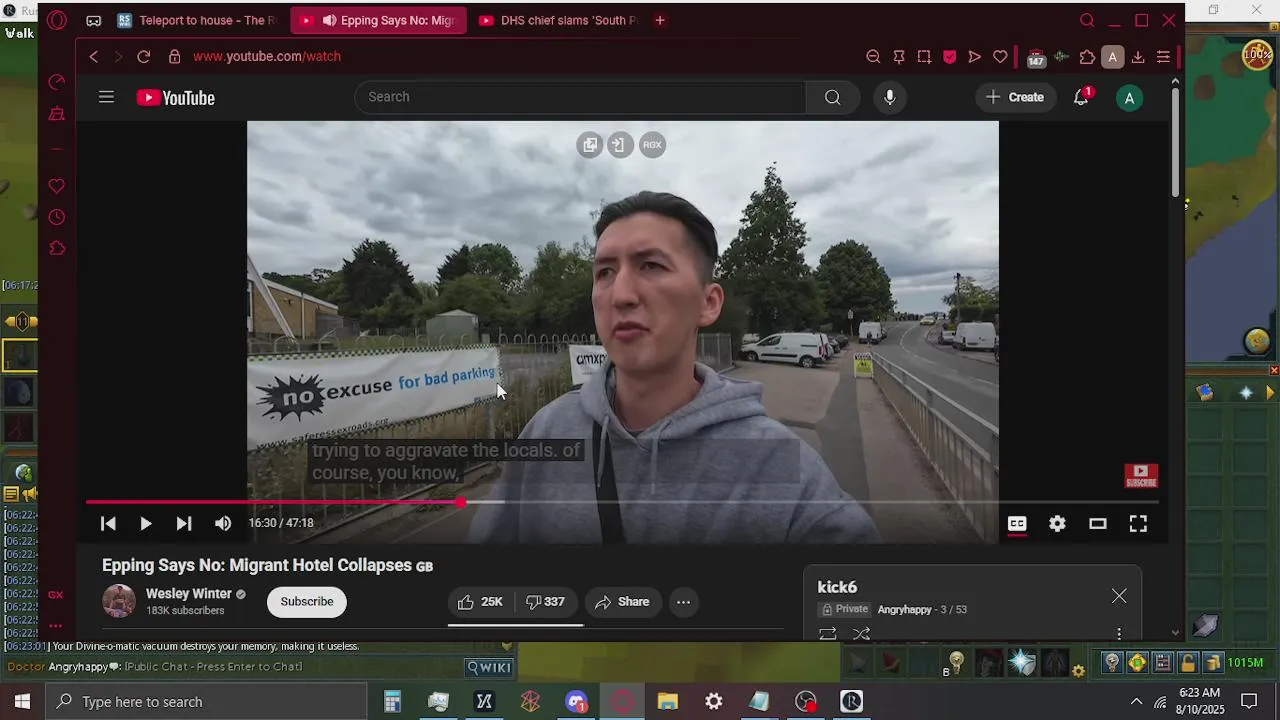This screenshot has height=720, width=1280.
Task: Click the channel subscribe watermark
Action: 1141,476
